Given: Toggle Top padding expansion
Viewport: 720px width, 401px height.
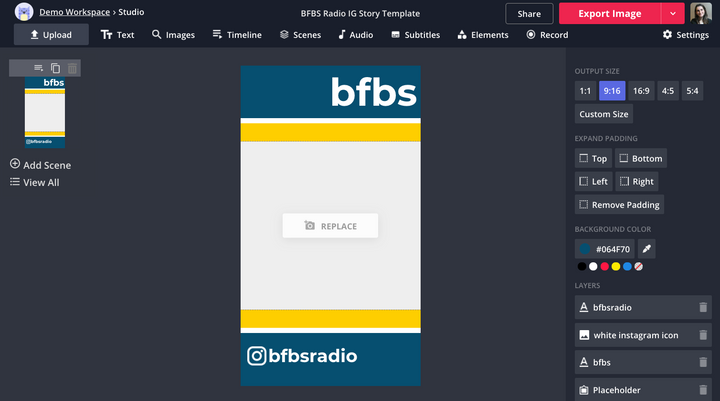Looking at the screenshot, I should pyautogui.click(x=593, y=158).
